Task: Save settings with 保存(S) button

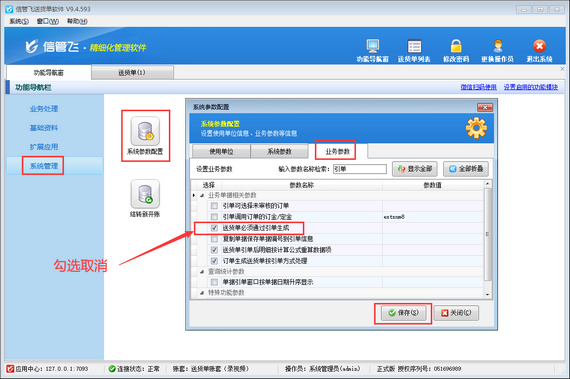Action: [x=404, y=313]
